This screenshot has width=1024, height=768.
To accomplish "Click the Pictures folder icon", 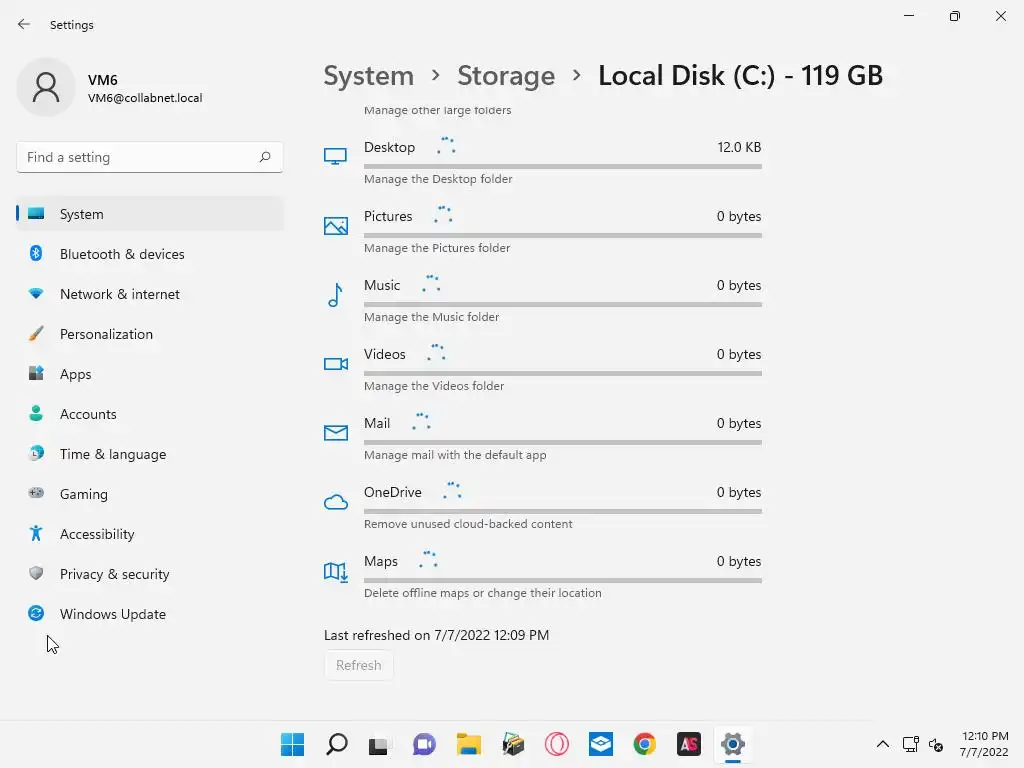I will (x=335, y=226).
